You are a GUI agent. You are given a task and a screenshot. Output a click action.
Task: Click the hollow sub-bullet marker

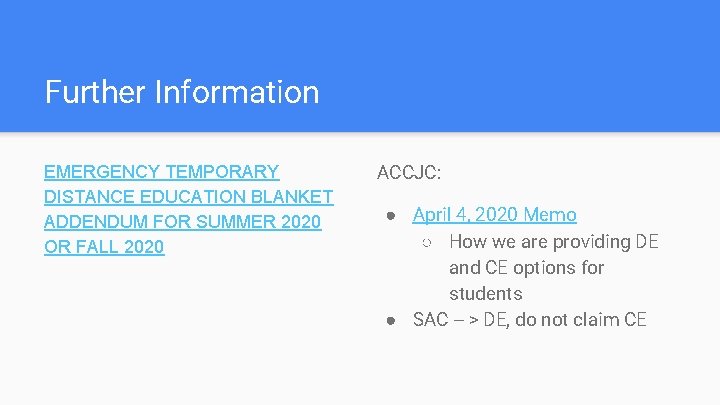[427, 243]
